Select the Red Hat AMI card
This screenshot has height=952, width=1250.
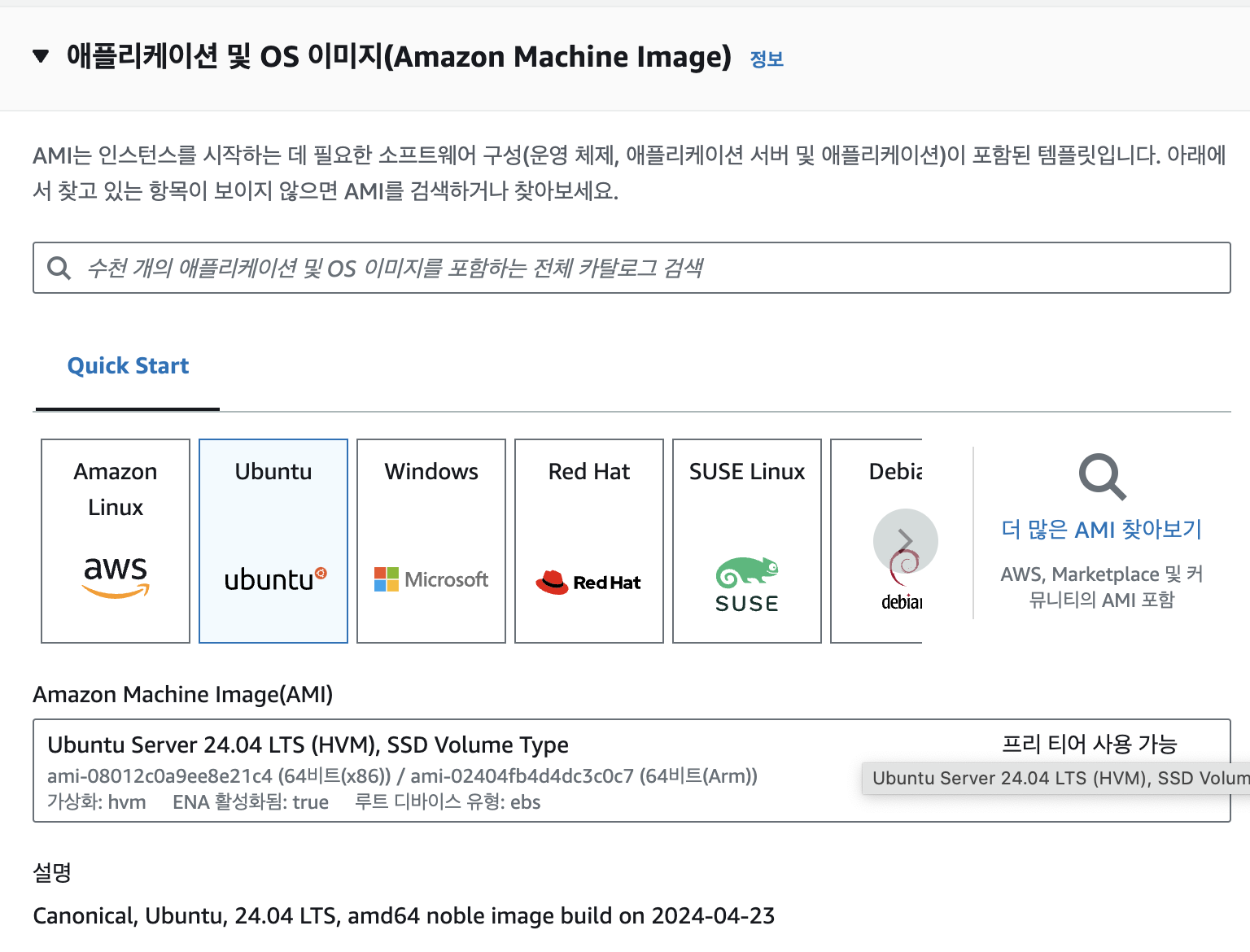589,541
